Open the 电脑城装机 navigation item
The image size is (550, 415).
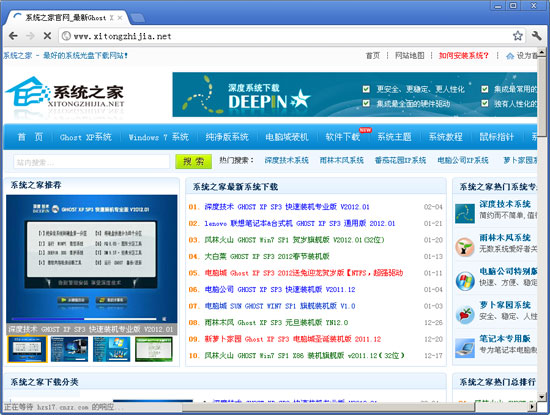[287, 137]
